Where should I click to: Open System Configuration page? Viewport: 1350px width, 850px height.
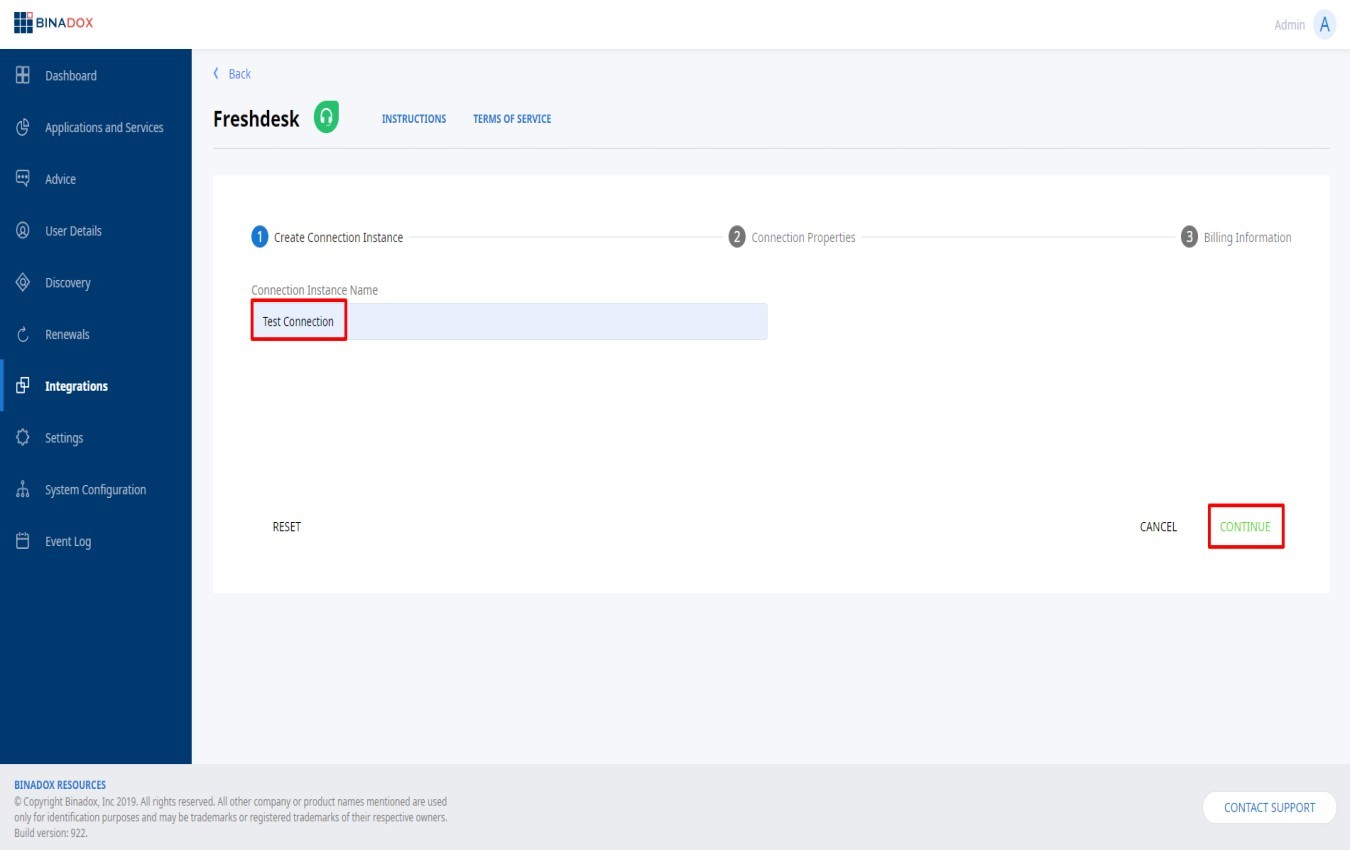[95, 490]
